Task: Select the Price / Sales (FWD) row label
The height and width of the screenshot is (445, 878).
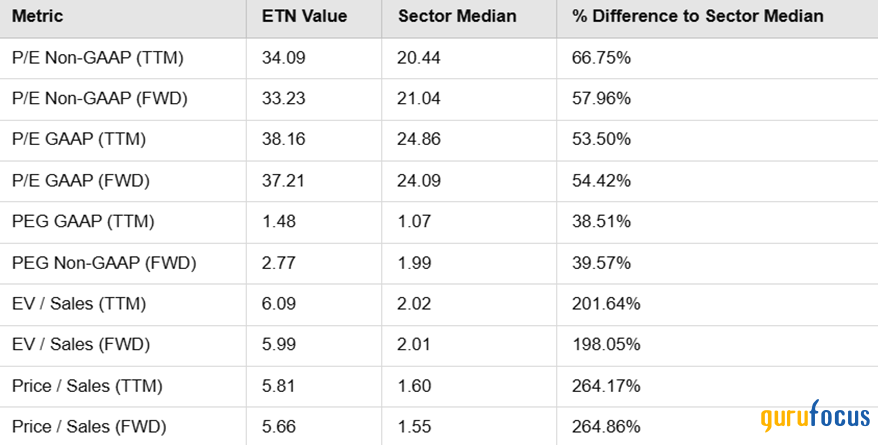Action: pos(88,427)
